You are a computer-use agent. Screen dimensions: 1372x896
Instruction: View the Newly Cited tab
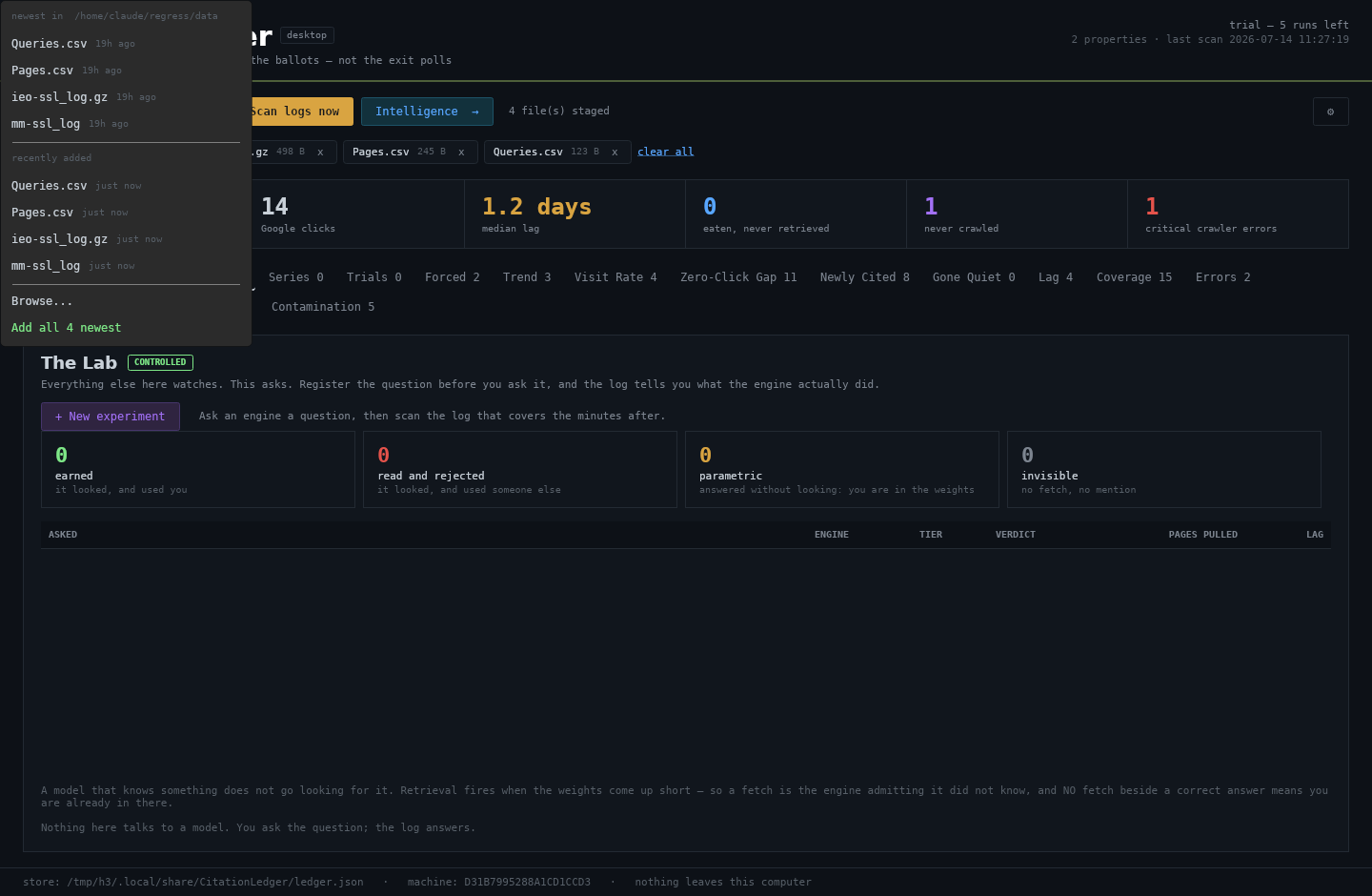(x=864, y=277)
